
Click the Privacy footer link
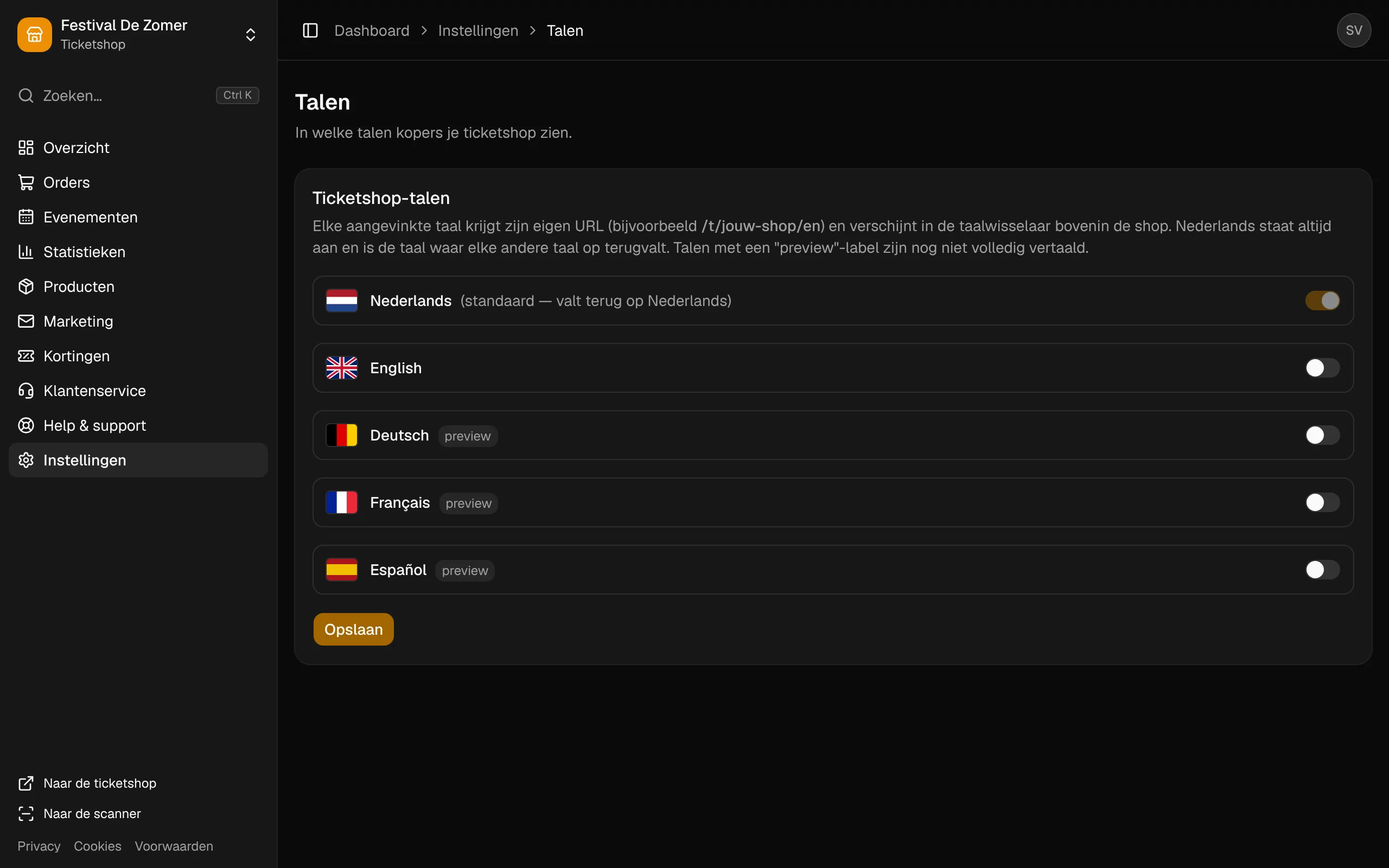(x=39, y=846)
